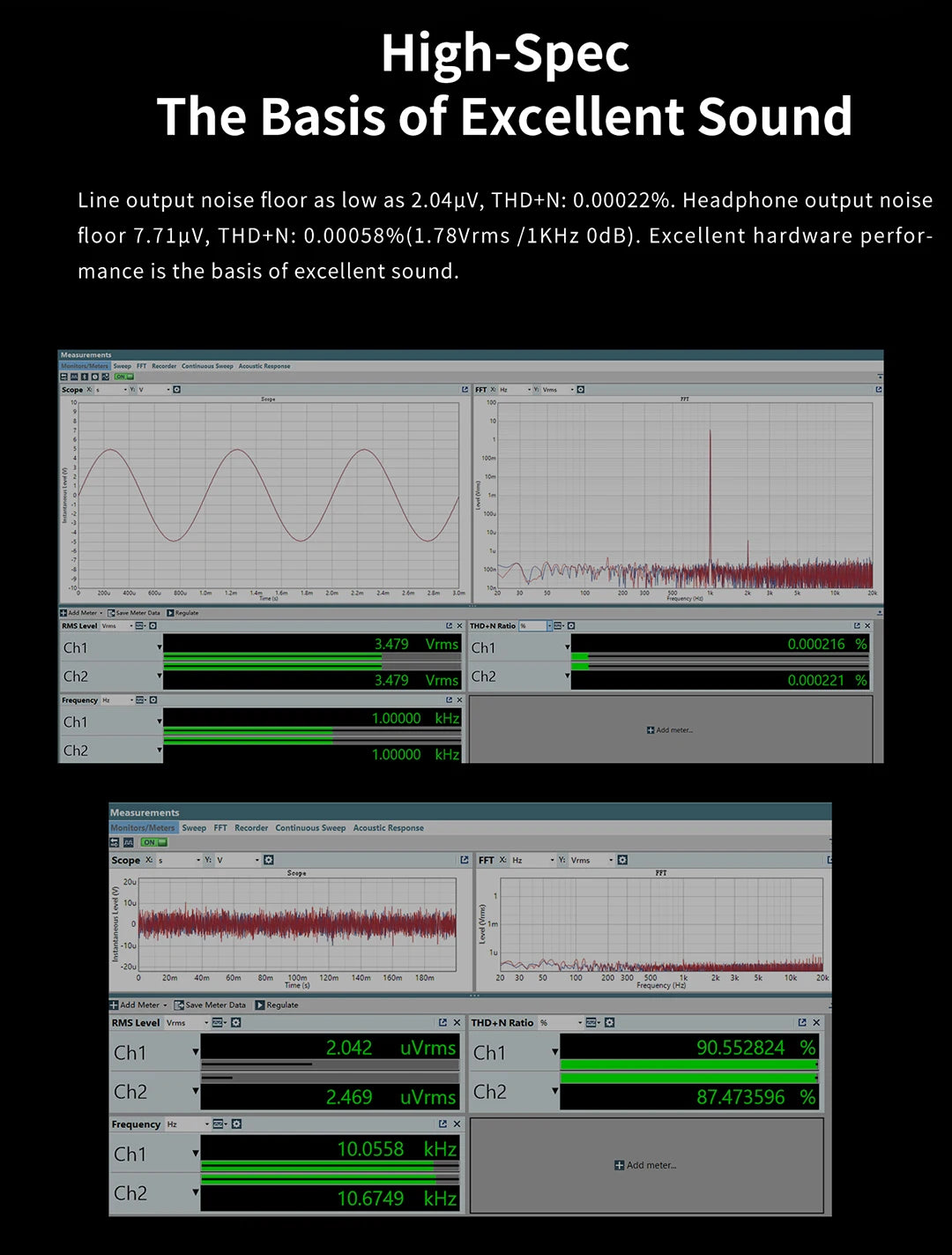Click the Scope panel settings gear icon
Image resolution: width=952 pixels, height=1255 pixels.
tap(176, 389)
